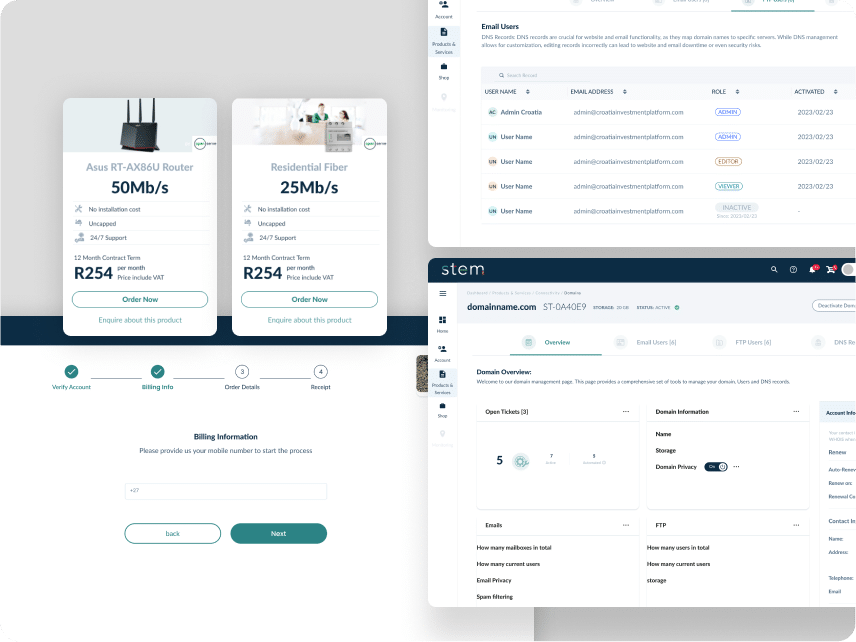
Task: Open the Domain Information three-dot menu
Action: [x=796, y=411]
